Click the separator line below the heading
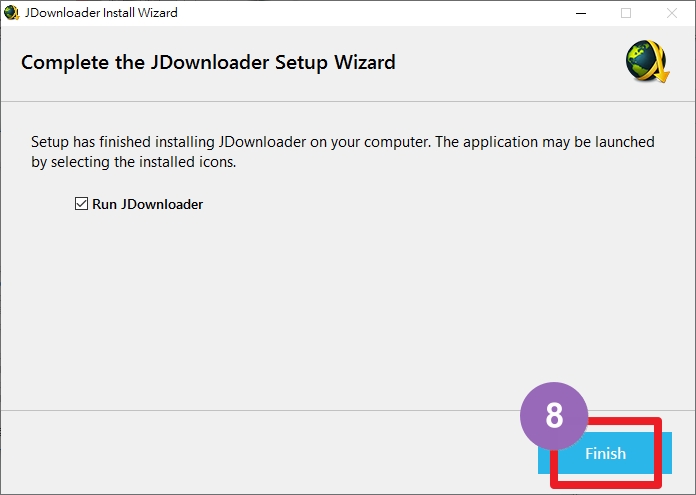 coord(348,101)
